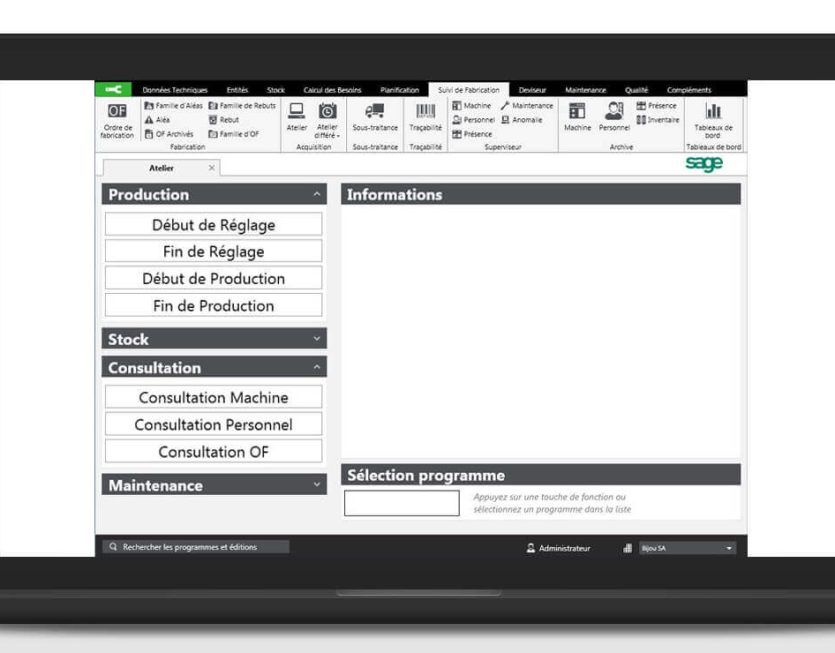
Task: Open the Machine archive icon
Action: pyautogui.click(x=576, y=113)
